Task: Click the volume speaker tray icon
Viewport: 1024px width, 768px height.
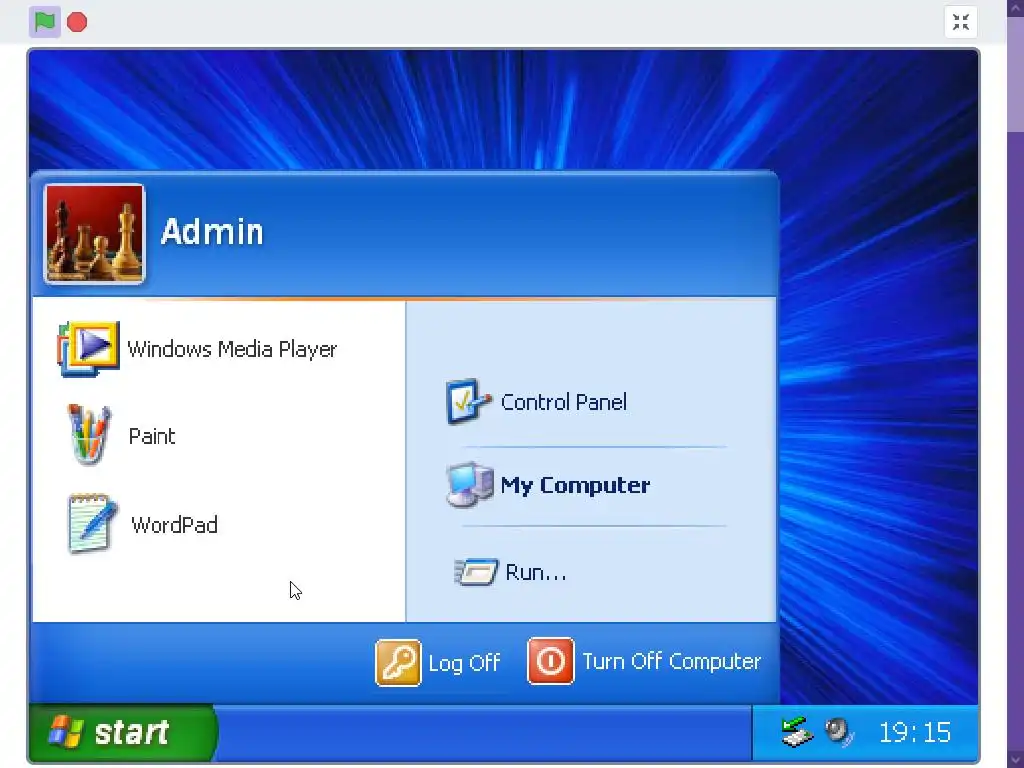Action: coord(839,732)
